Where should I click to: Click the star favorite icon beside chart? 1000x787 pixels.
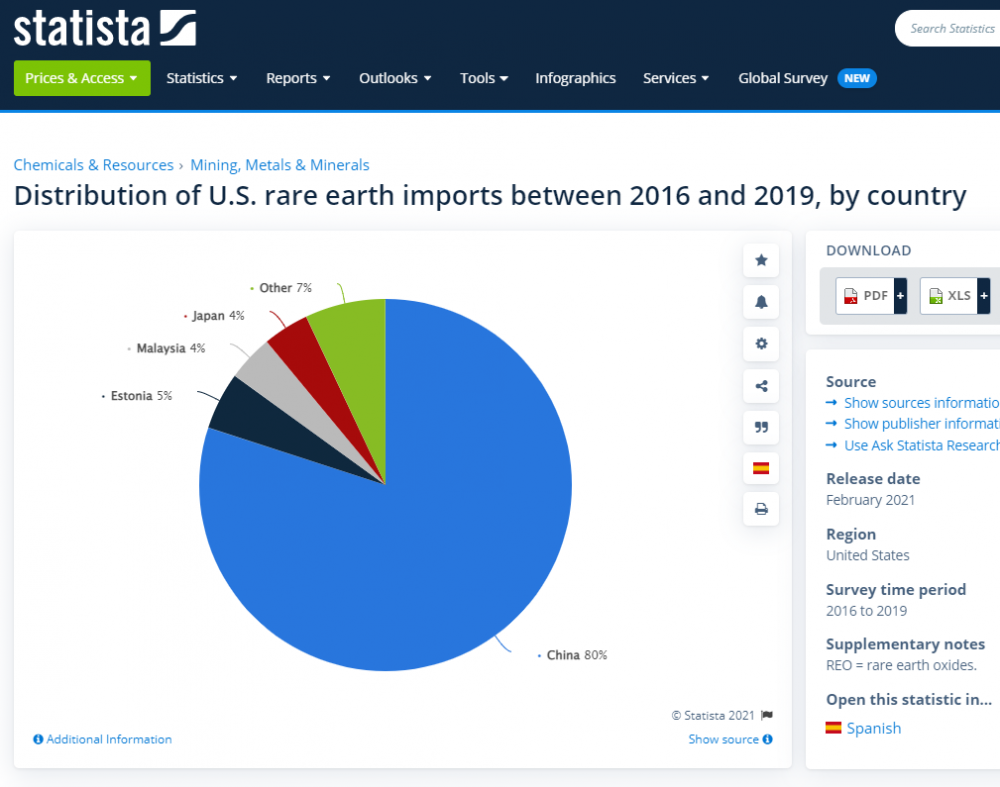point(761,260)
